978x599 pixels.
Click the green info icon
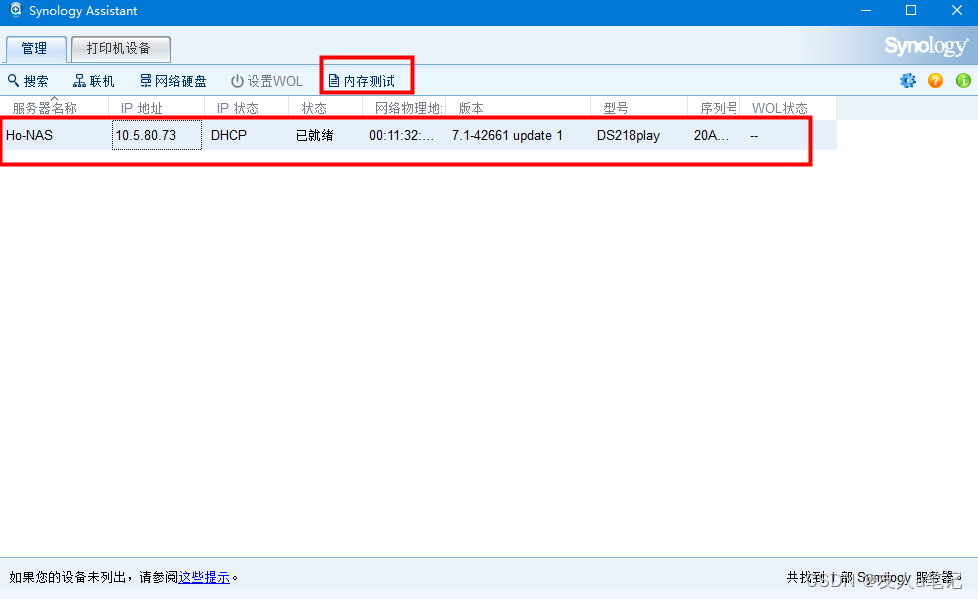pos(962,80)
